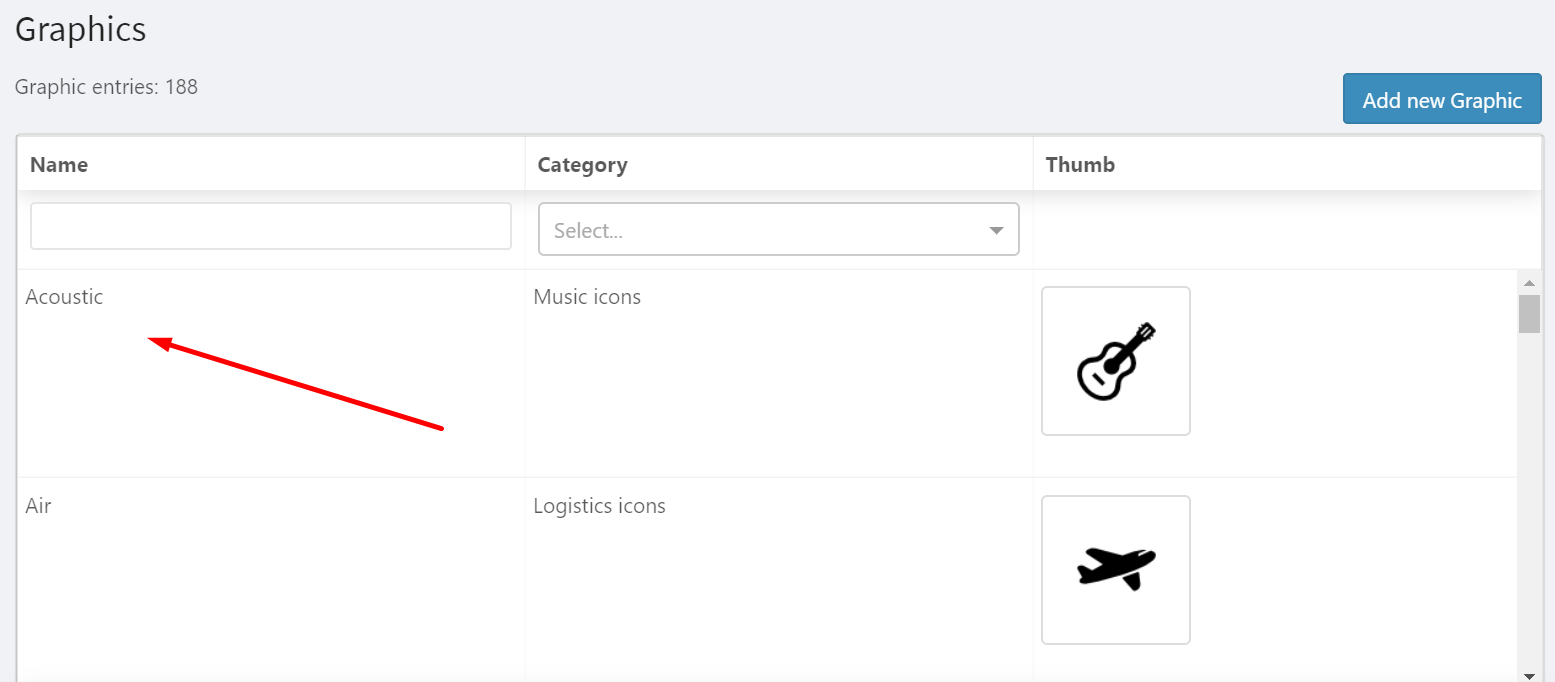Click the acoustic guitar icon thumbnail

coord(1115,361)
